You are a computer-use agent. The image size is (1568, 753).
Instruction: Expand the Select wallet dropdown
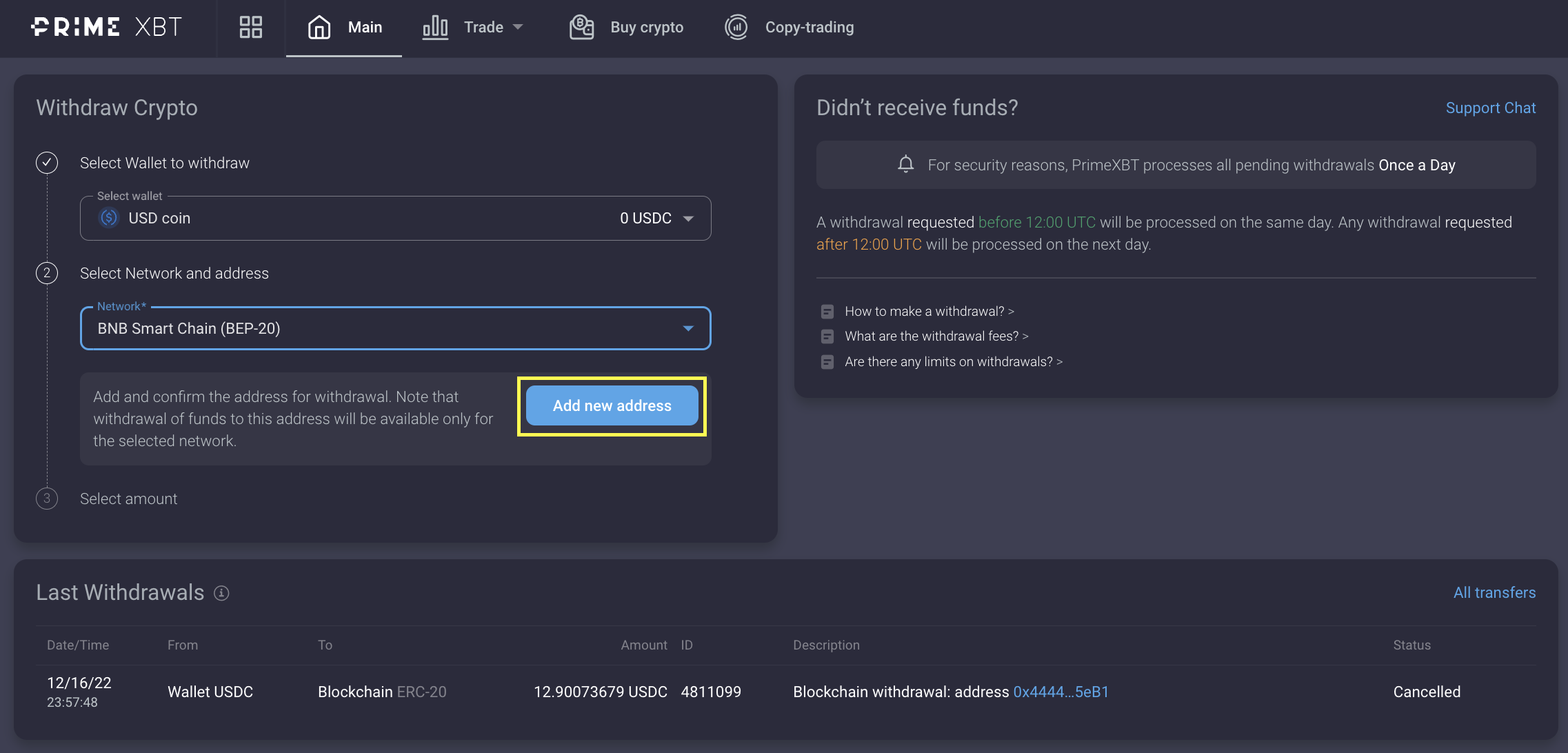coord(687,219)
